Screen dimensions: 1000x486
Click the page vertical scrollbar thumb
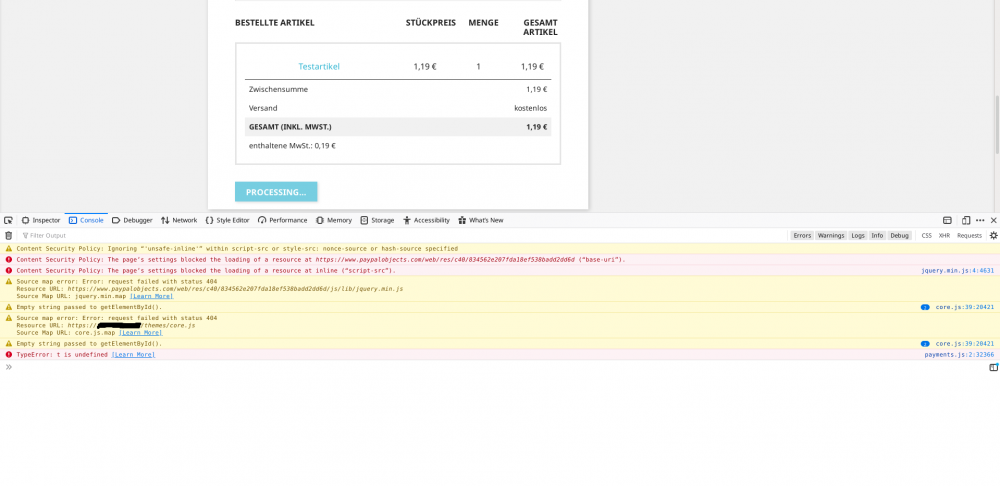pyautogui.click(x=997, y=124)
